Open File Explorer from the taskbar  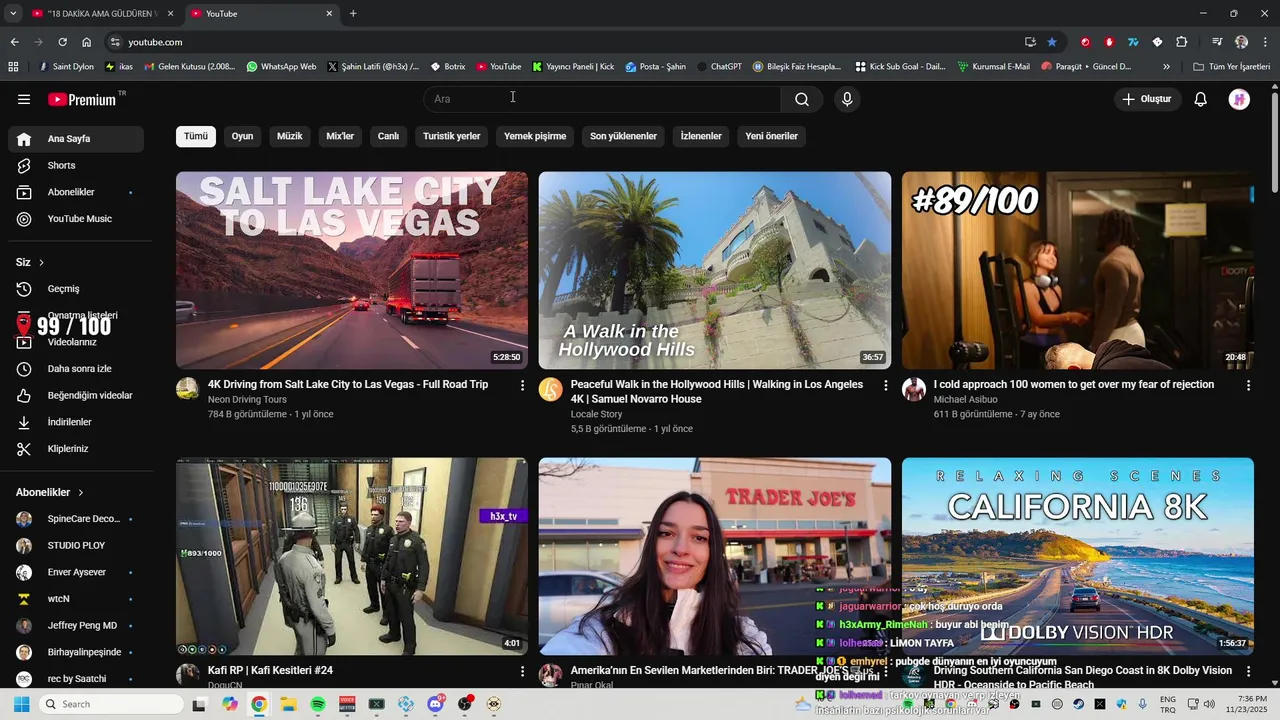288,704
